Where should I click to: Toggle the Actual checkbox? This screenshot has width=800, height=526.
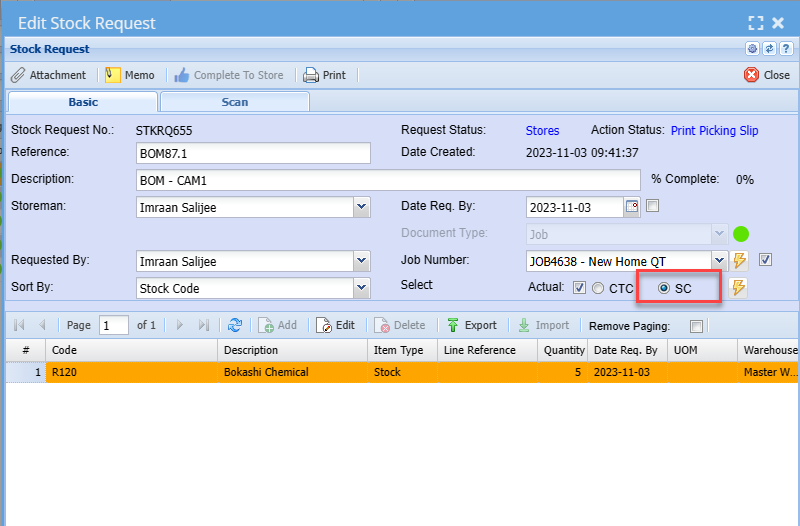579,288
